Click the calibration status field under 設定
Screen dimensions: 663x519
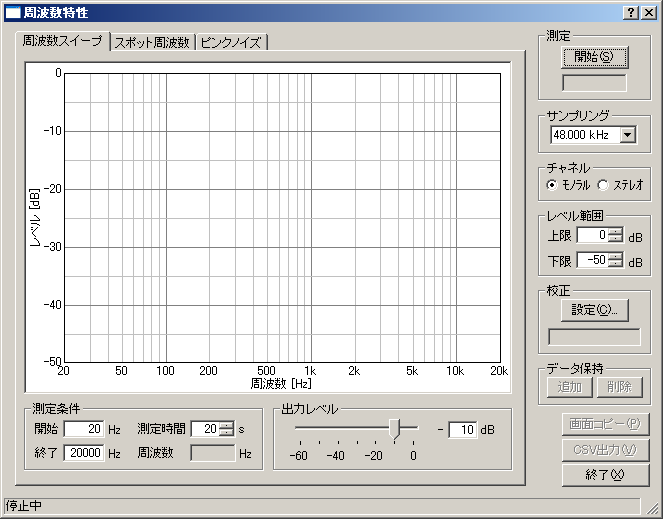pyautogui.click(x=594, y=337)
